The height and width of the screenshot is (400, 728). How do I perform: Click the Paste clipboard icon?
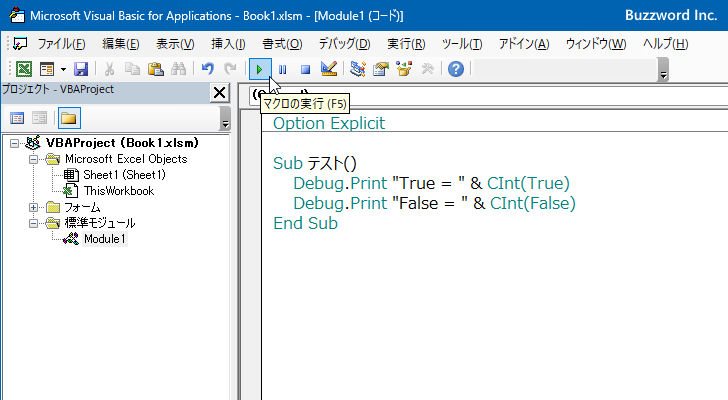156,69
